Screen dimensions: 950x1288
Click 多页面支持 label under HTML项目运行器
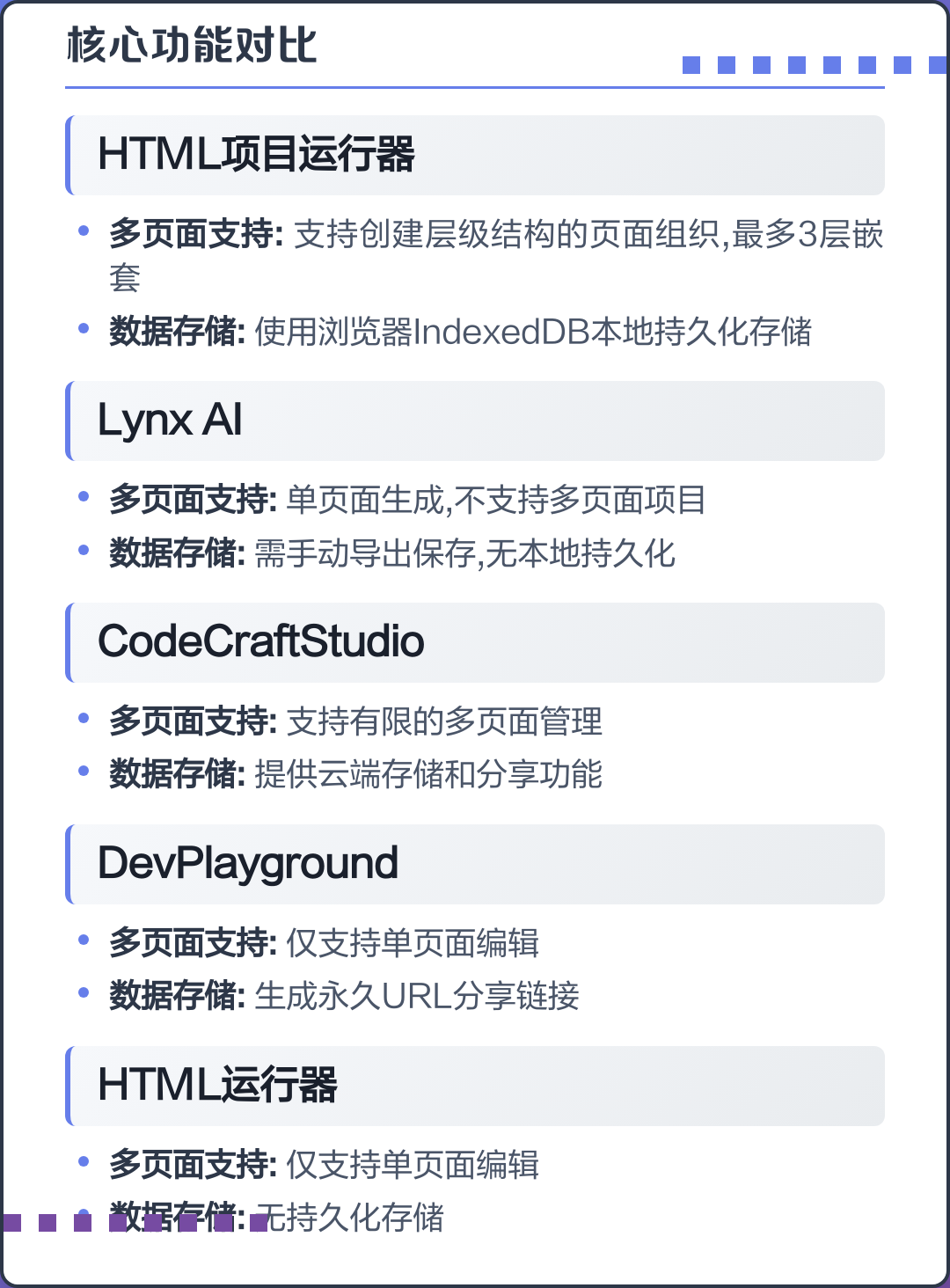pos(196,235)
